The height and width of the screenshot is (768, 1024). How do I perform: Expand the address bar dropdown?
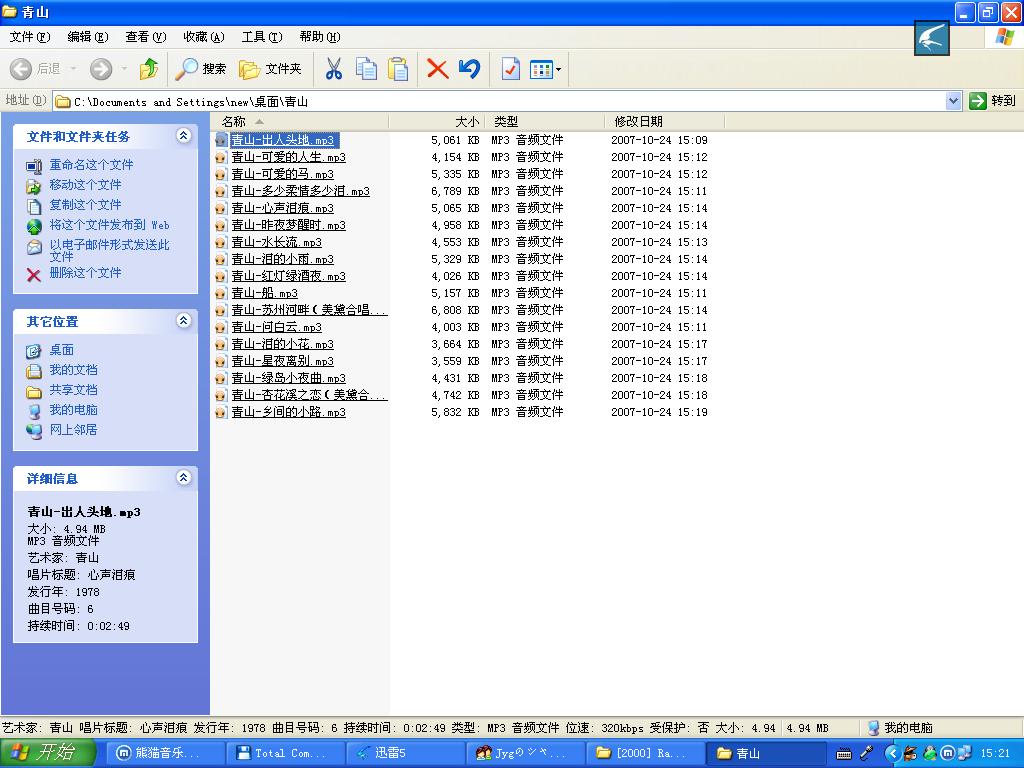click(953, 101)
